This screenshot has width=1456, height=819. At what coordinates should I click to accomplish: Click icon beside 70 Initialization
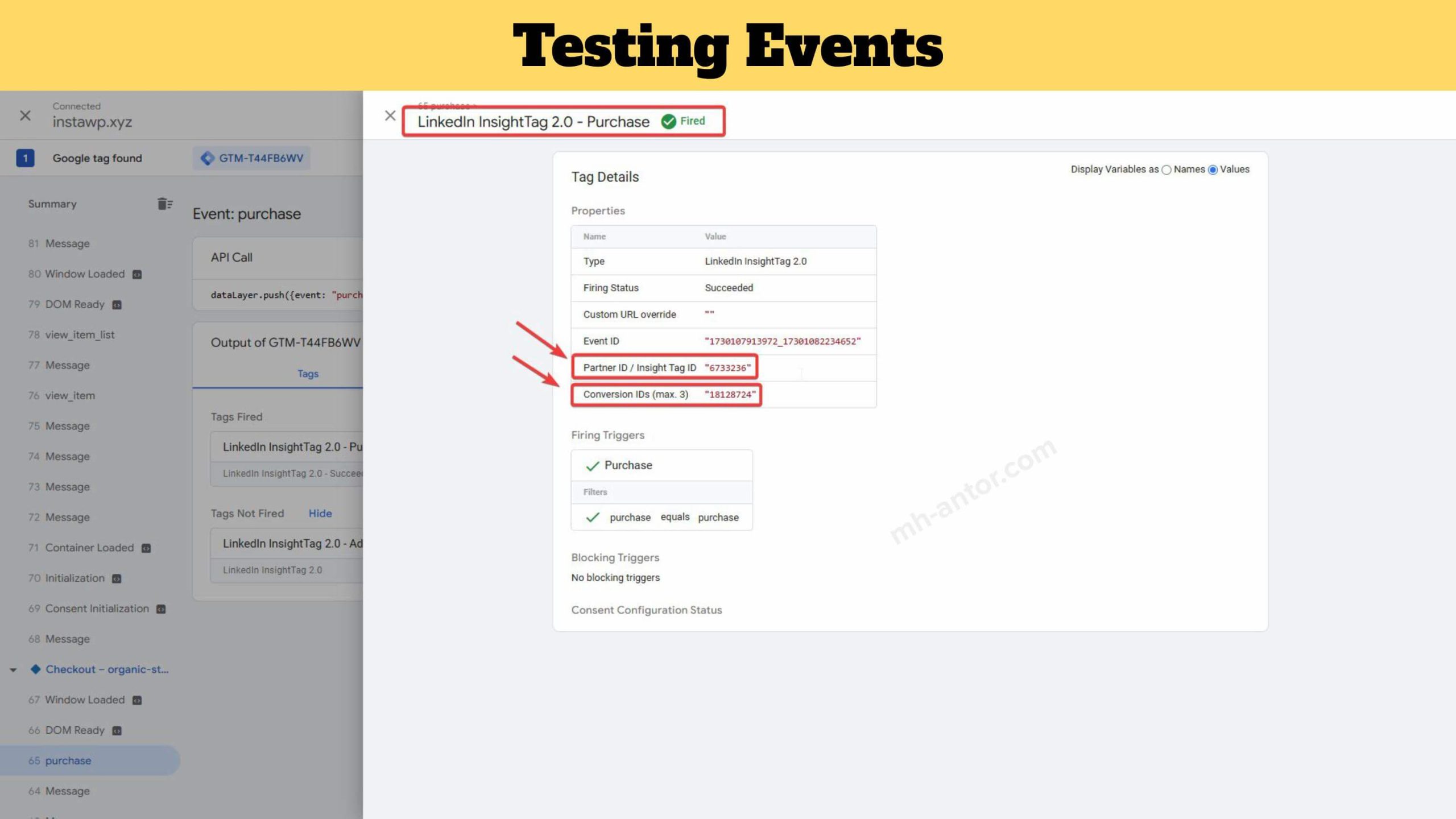tap(117, 578)
